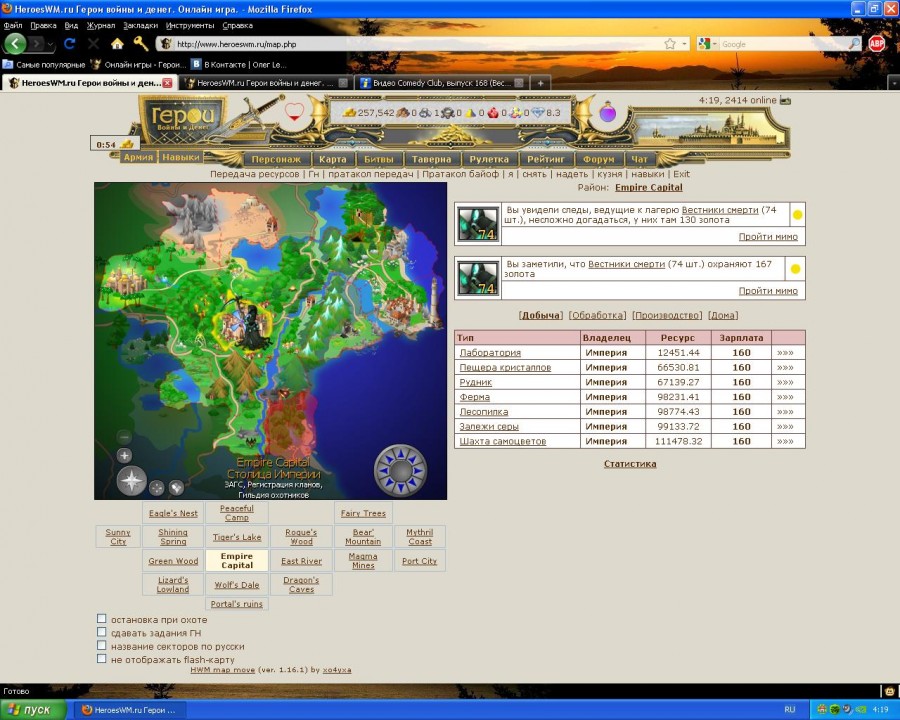Travel to the Tiger's Lake sector
The image size is (900, 720).
click(237, 537)
